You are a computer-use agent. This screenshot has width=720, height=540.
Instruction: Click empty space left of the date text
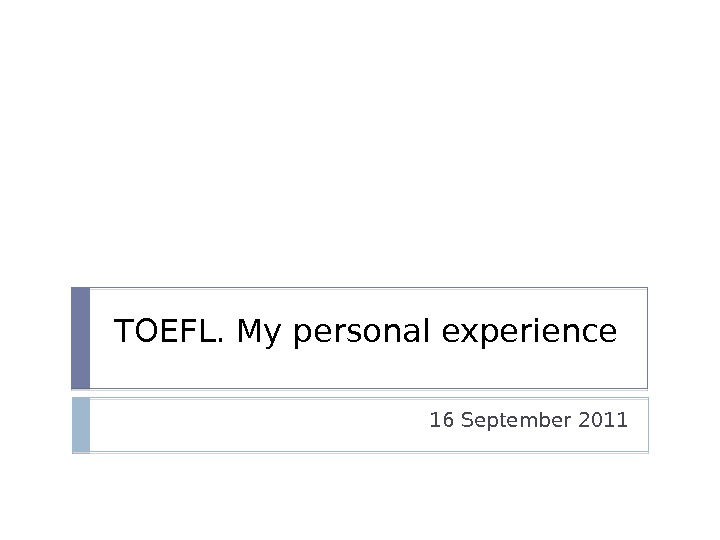coord(250,425)
